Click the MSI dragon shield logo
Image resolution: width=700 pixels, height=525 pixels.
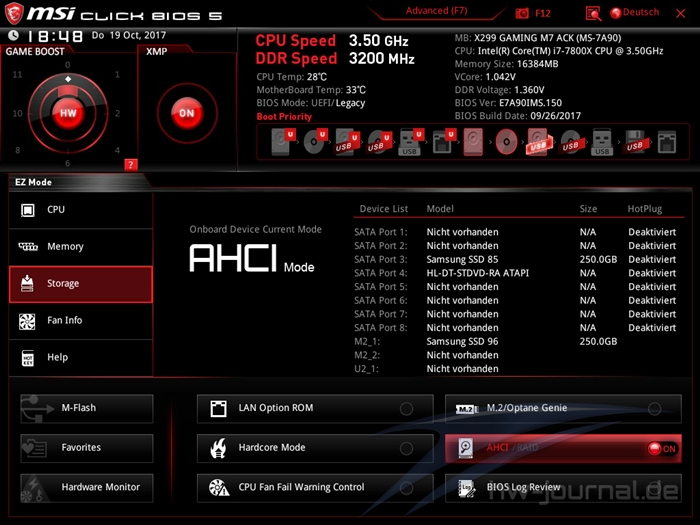pyautogui.click(x=14, y=13)
